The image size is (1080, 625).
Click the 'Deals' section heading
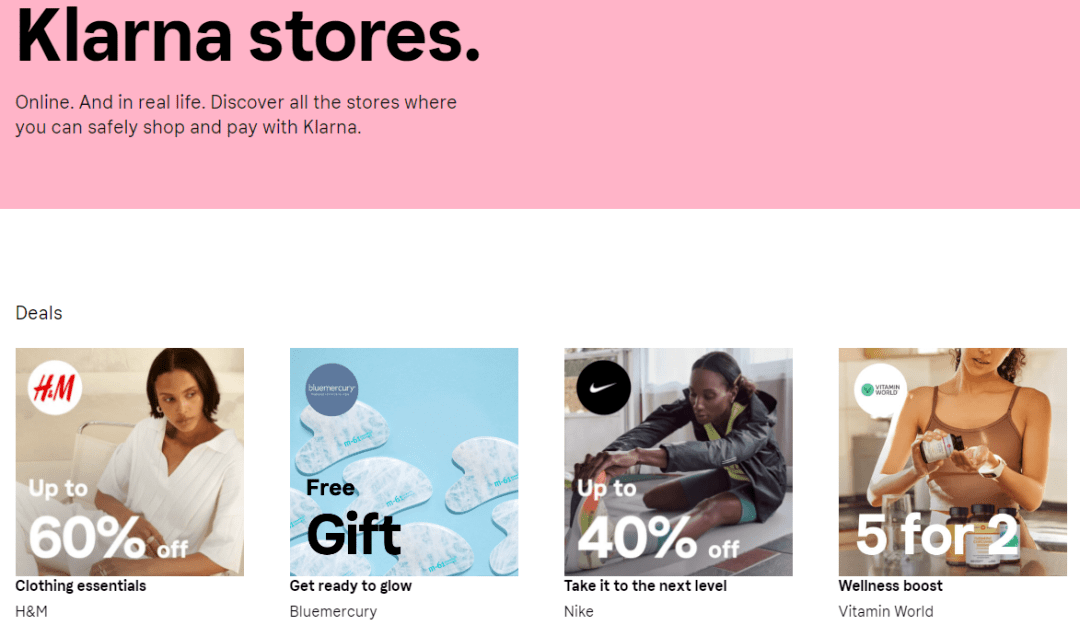point(39,313)
